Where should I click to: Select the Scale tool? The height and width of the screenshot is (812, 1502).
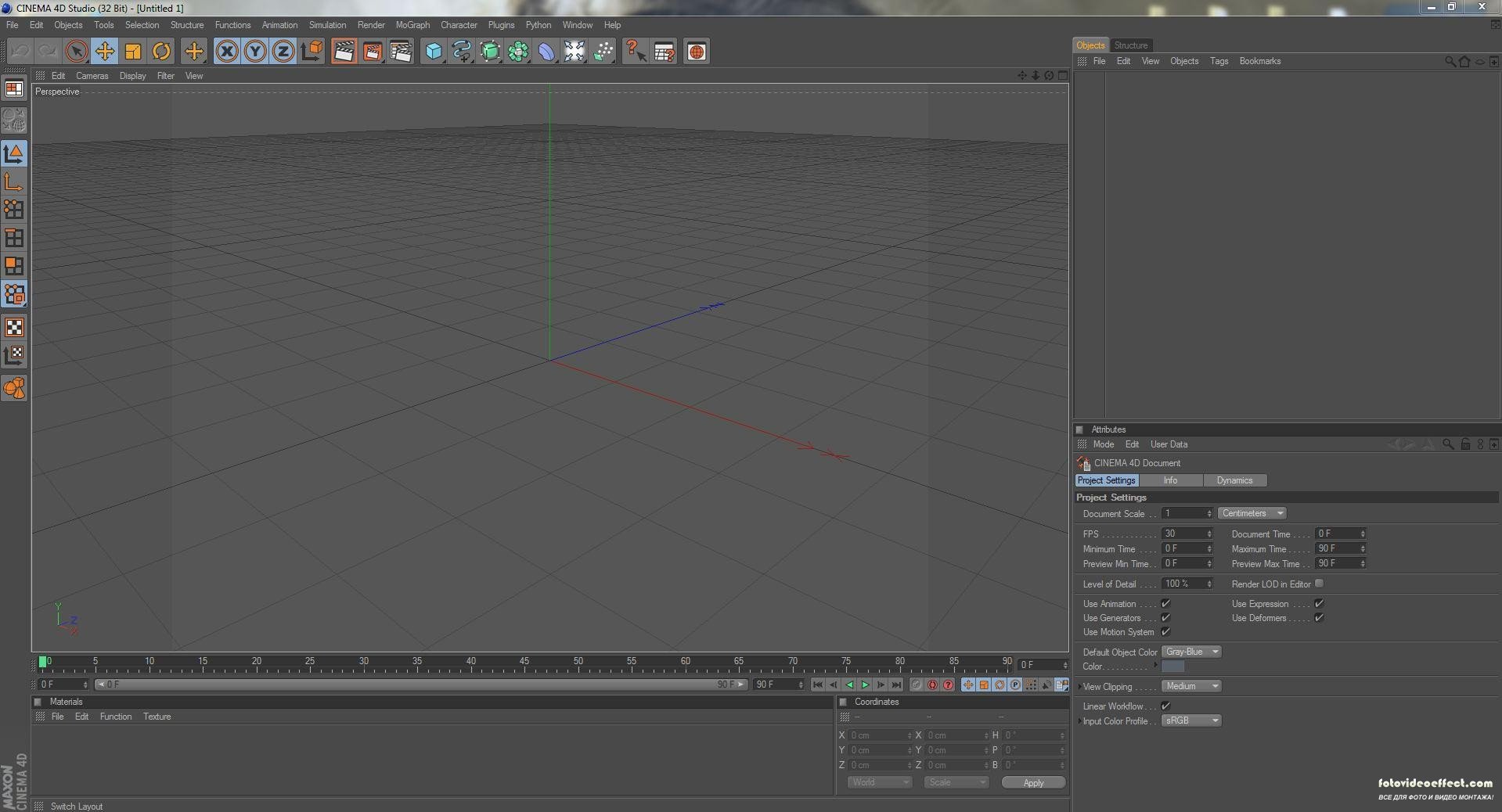click(x=133, y=52)
